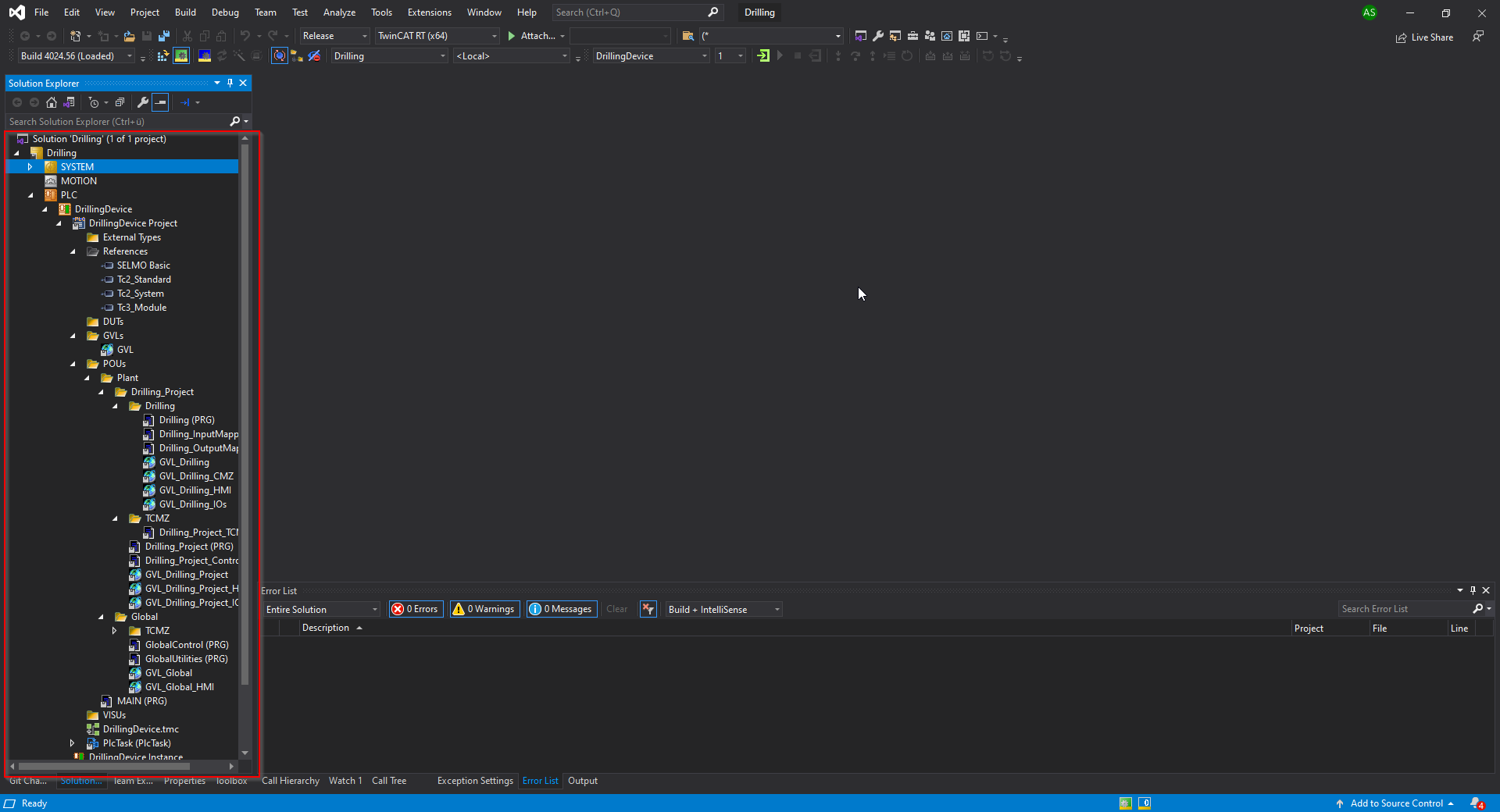Expand the SYSTEM tree node
This screenshot has width=1500, height=812.
[30, 167]
